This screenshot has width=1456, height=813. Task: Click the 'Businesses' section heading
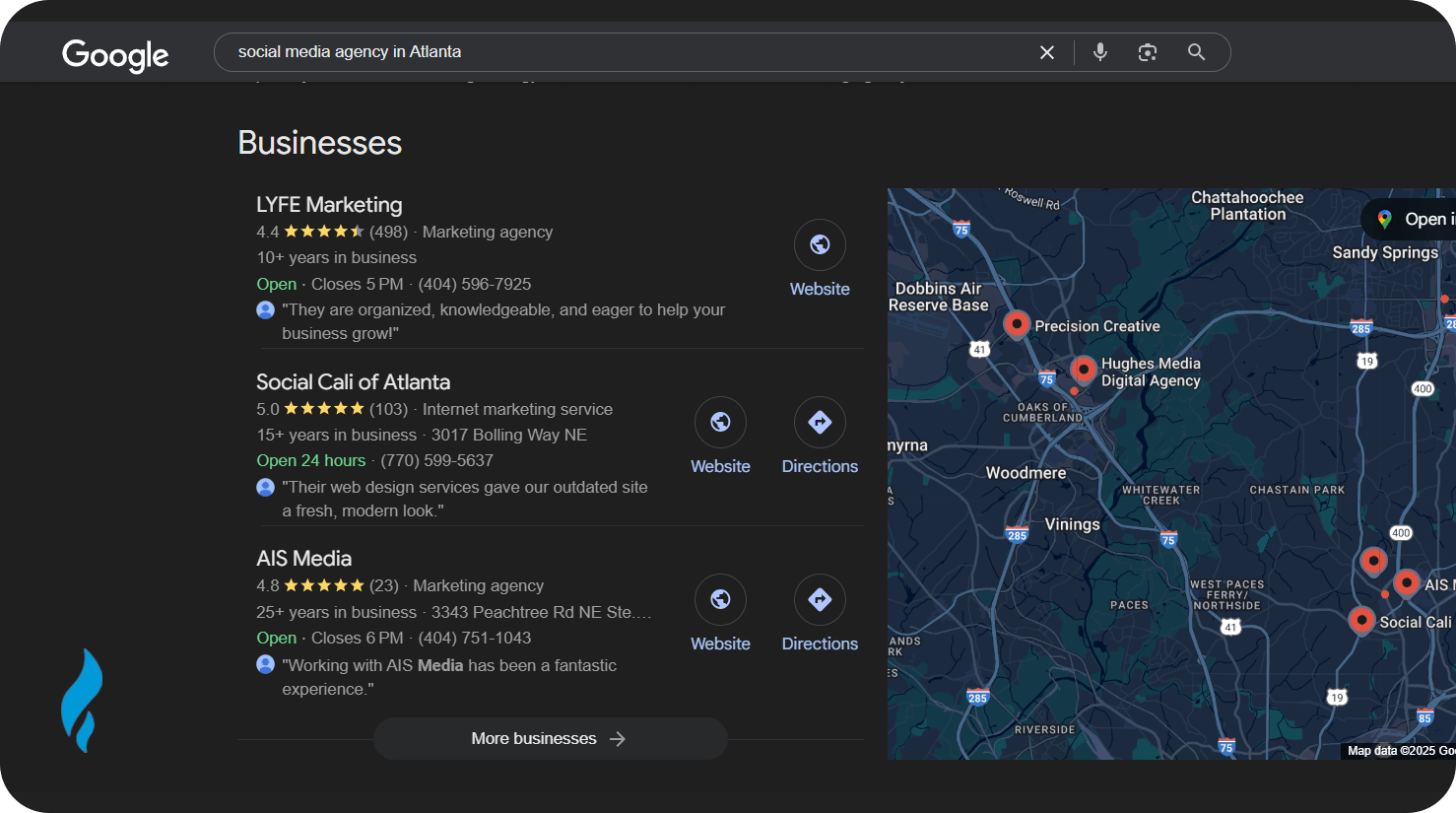[320, 143]
